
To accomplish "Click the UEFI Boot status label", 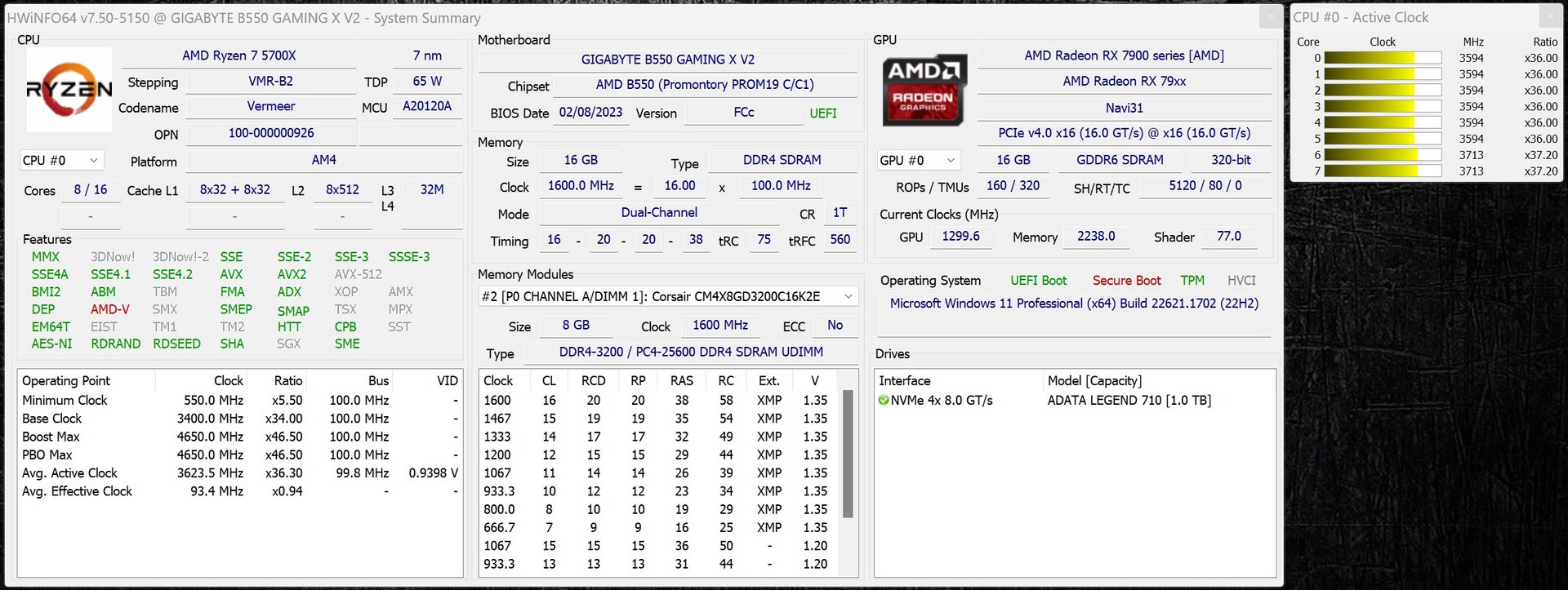I will (x=1038, y=281).
